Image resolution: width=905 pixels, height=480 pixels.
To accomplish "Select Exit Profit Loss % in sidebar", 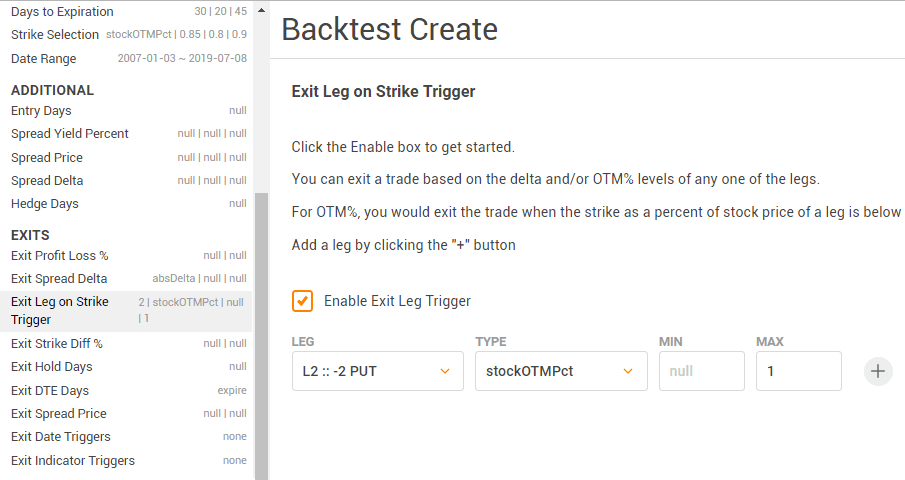I will 129,256.
